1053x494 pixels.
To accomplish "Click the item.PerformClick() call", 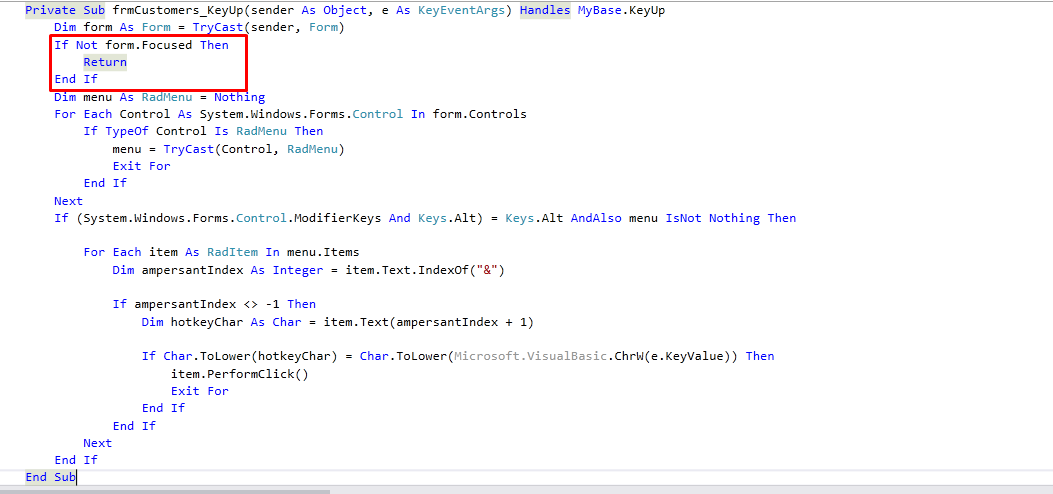I will pyautogui.click(x=240, y=373).
